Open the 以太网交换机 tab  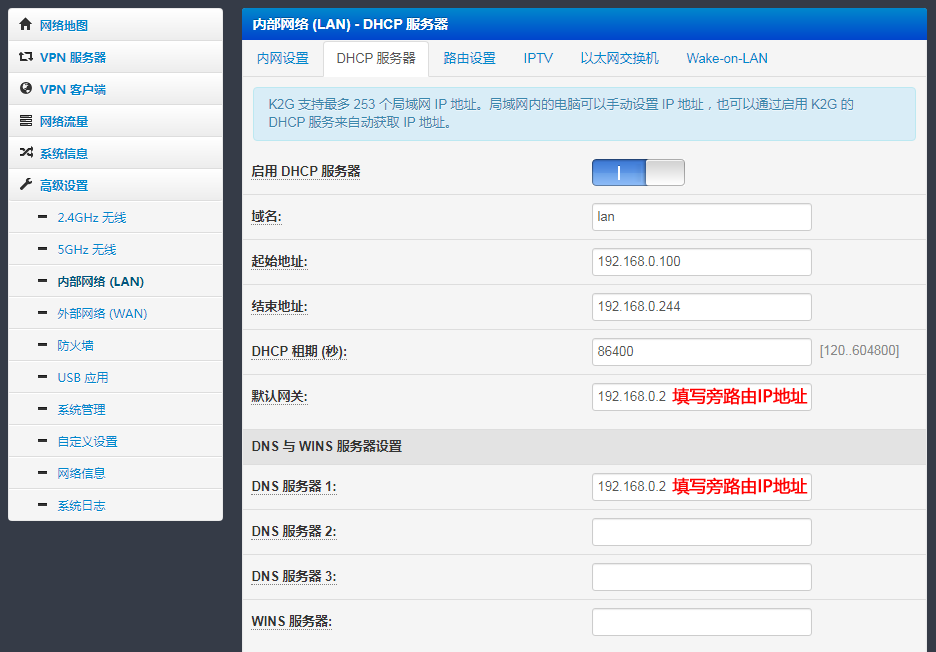point(620,59)
